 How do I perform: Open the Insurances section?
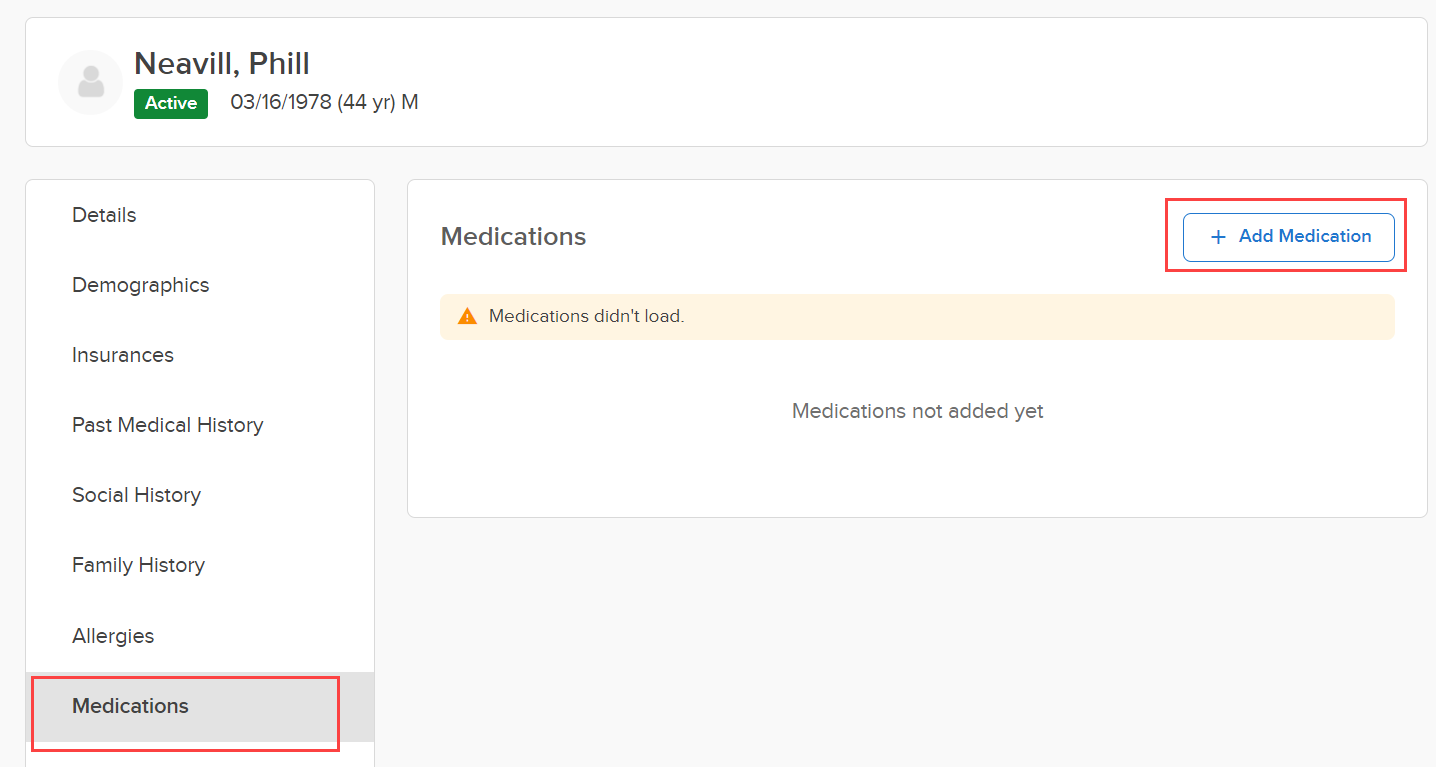click(123, 355)
